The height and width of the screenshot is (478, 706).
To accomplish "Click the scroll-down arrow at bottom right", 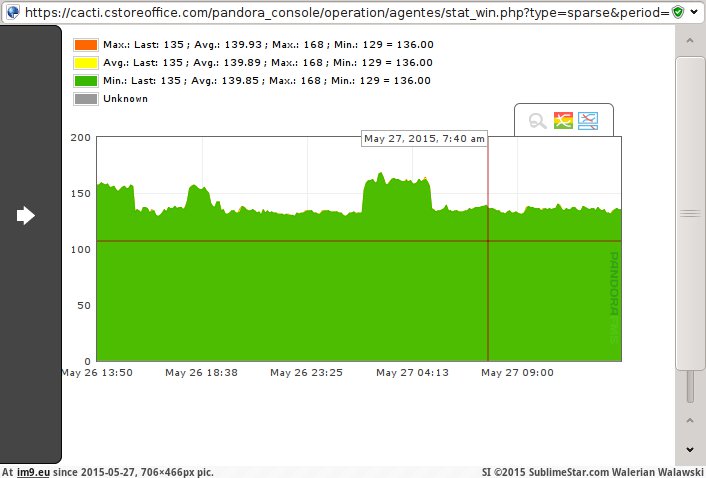I will click(x=689, y=449).
